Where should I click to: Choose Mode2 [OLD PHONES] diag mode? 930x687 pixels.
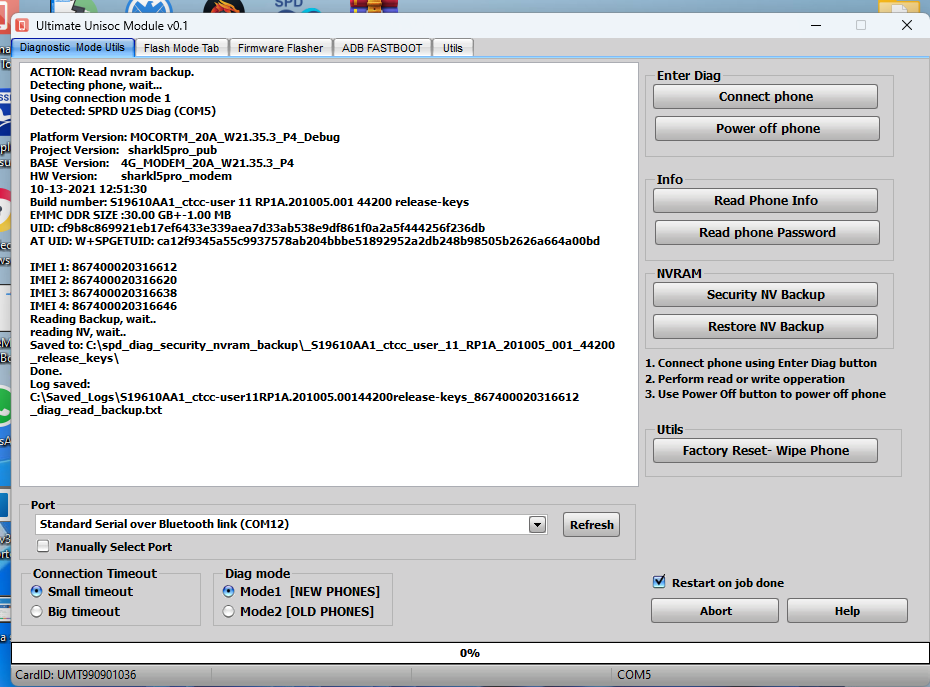pos(229,612)
